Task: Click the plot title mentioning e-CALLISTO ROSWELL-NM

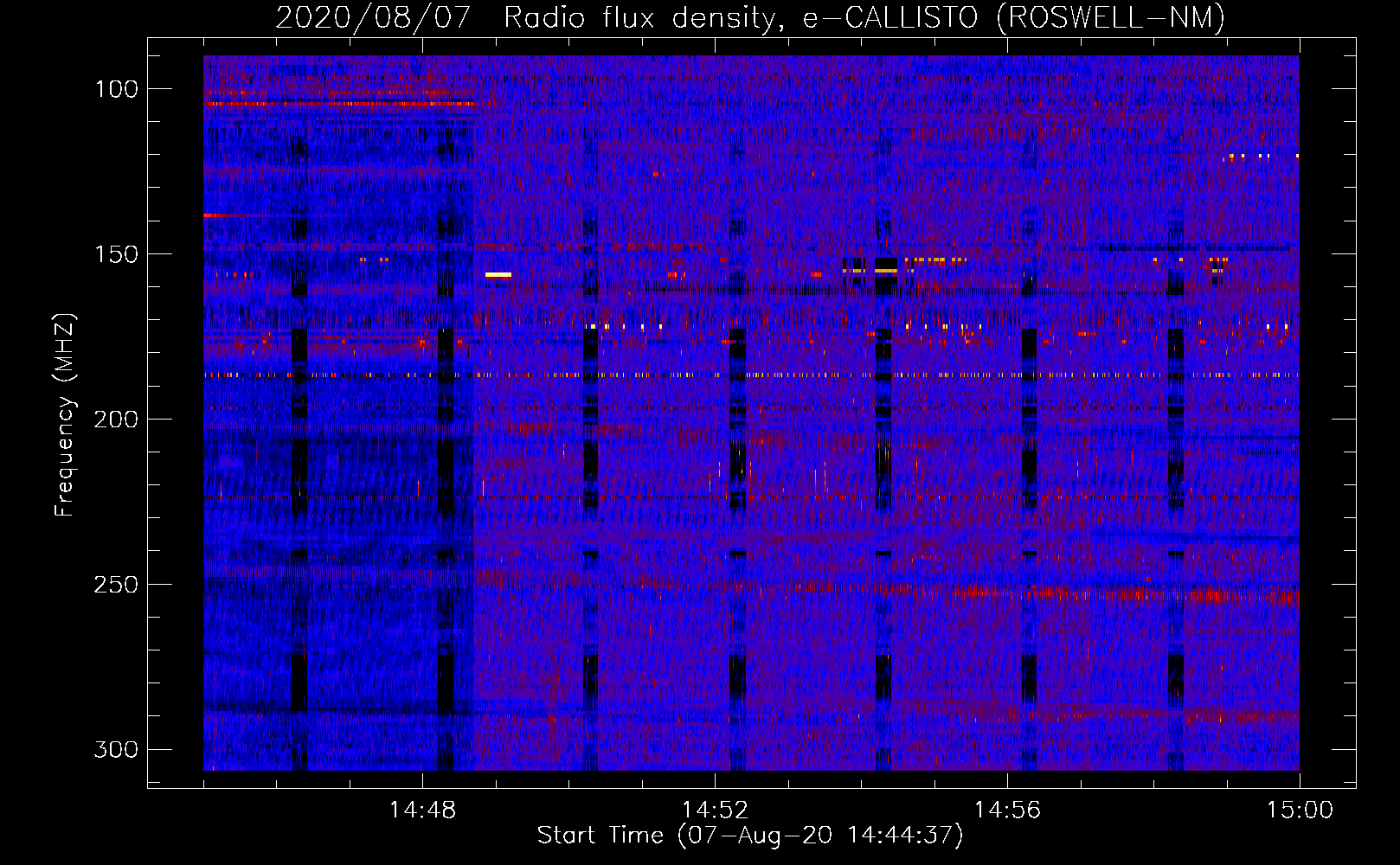Action: [750, 17]
